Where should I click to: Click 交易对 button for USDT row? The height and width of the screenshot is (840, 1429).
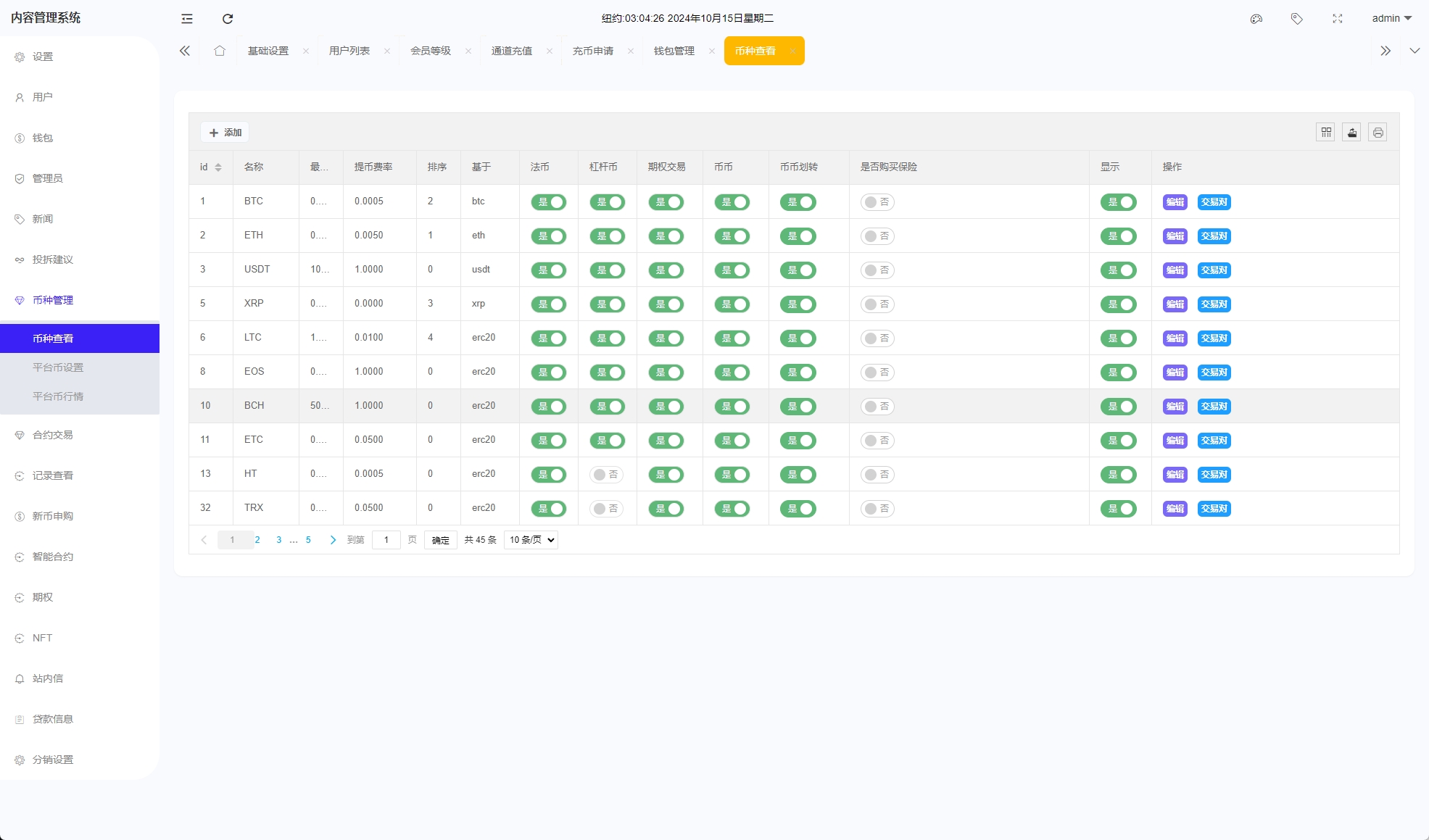[x=1214, y=270]
